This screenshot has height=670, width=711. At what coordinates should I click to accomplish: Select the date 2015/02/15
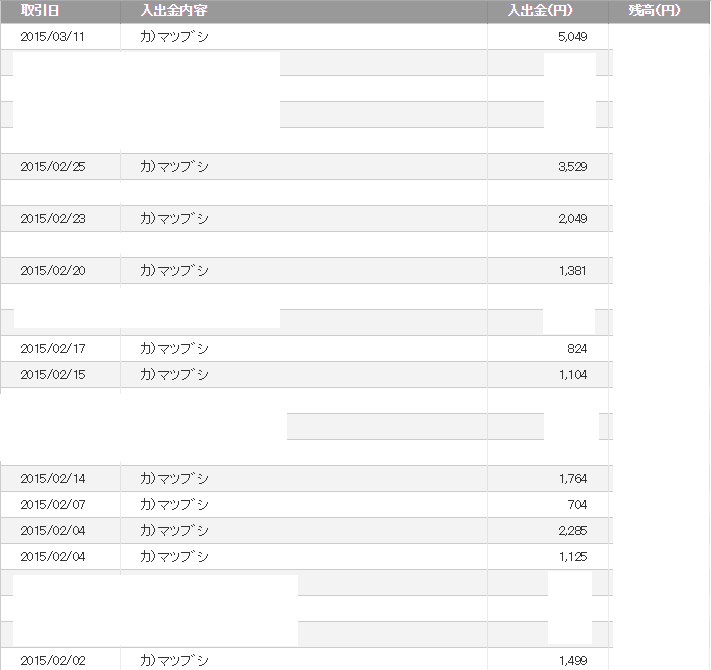[53, 374]
